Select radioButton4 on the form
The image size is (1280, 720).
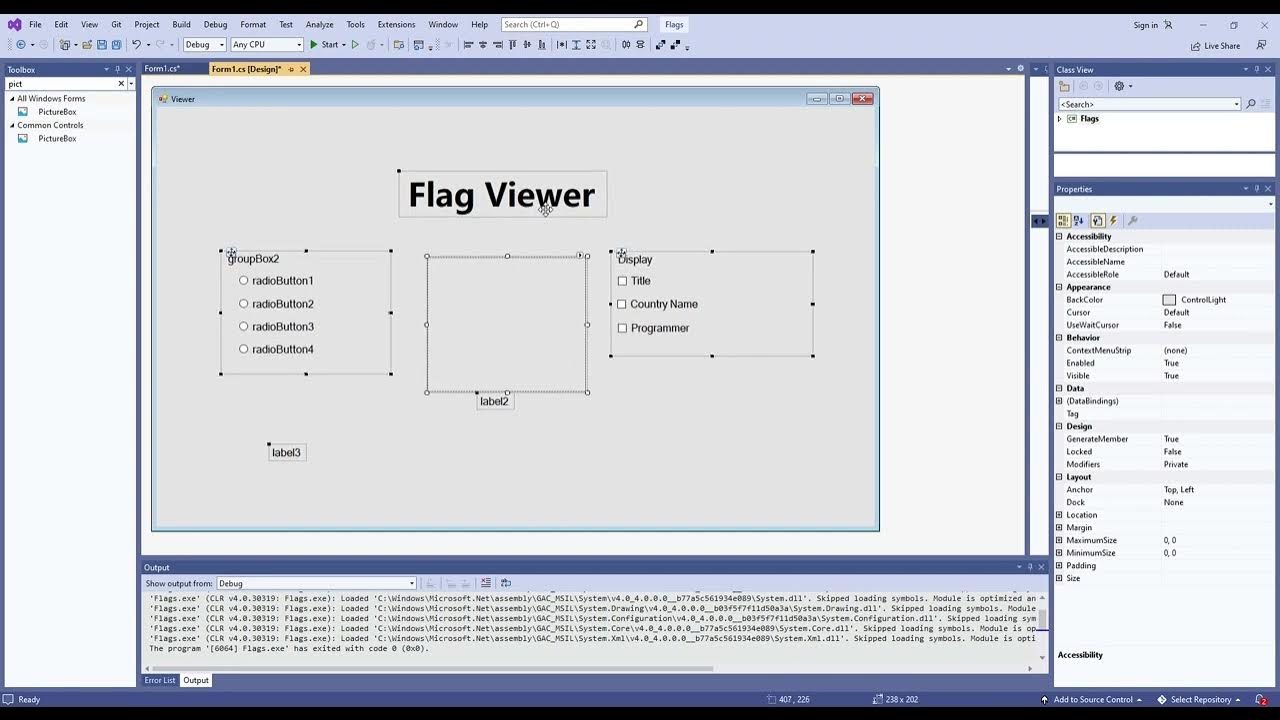276,350
